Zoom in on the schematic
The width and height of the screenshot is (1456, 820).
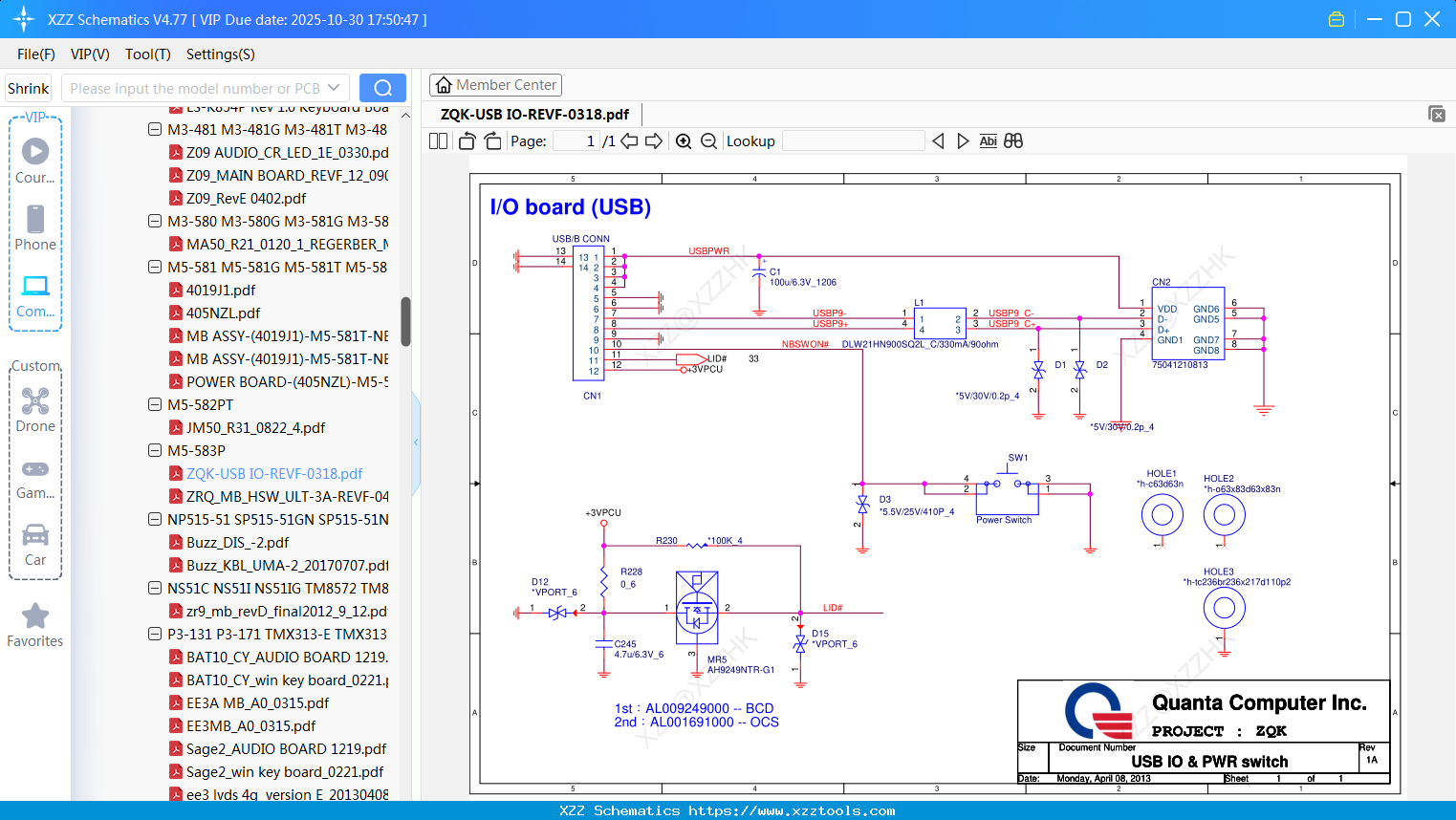[x=684, y=140]
